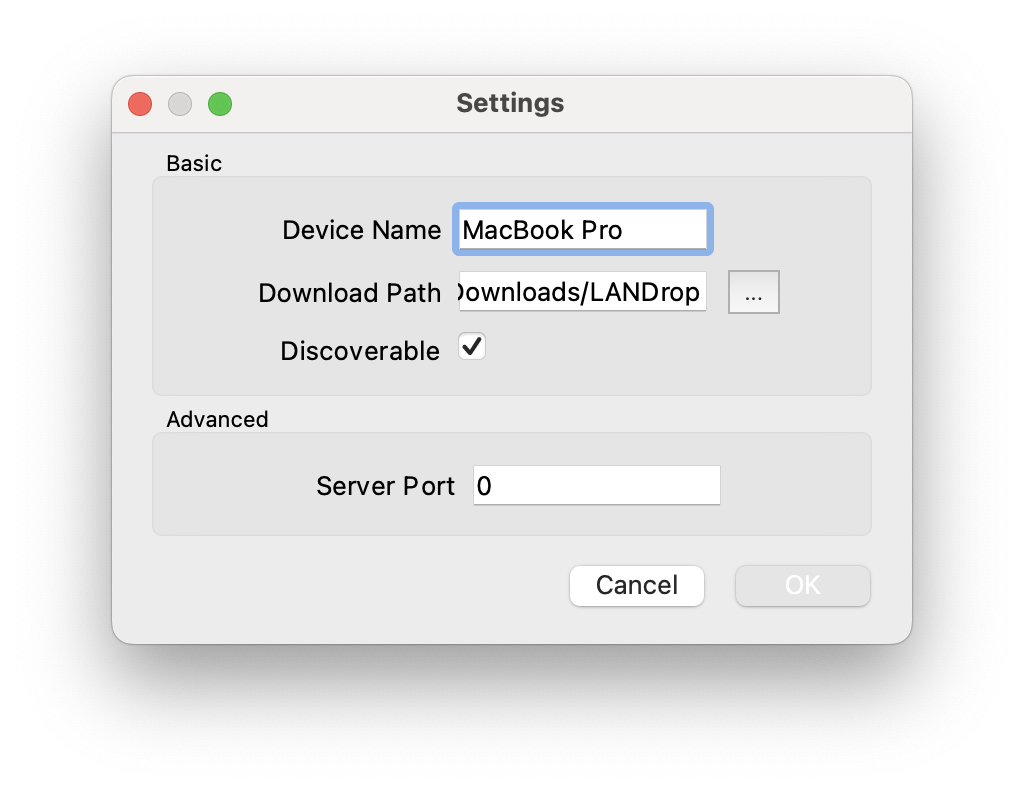1024x792 pixels.
Task: Focus the Device Name text field
Action: [x=582, y=230]
